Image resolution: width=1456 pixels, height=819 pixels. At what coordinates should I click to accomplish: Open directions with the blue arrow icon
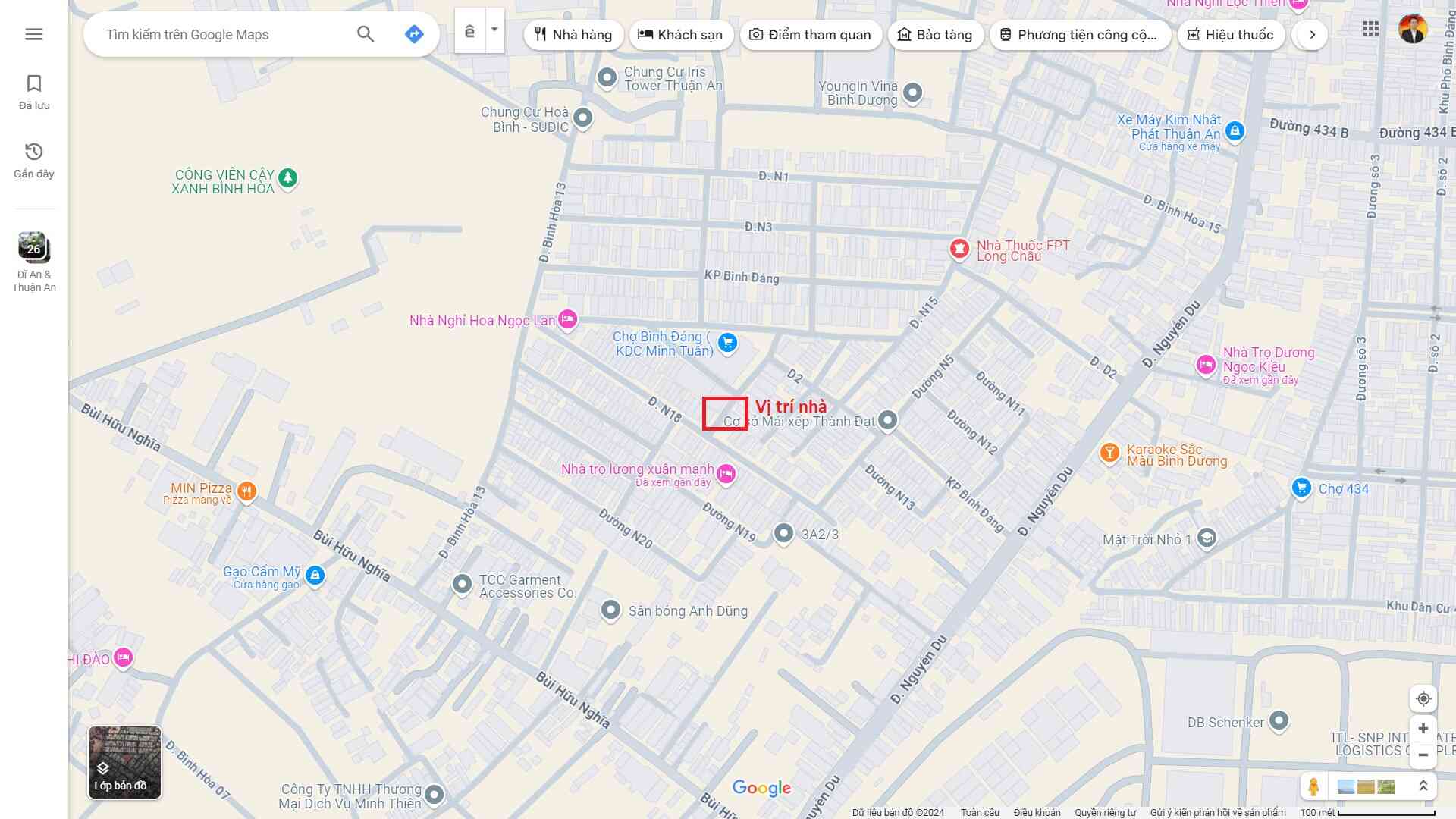(414, 34)
